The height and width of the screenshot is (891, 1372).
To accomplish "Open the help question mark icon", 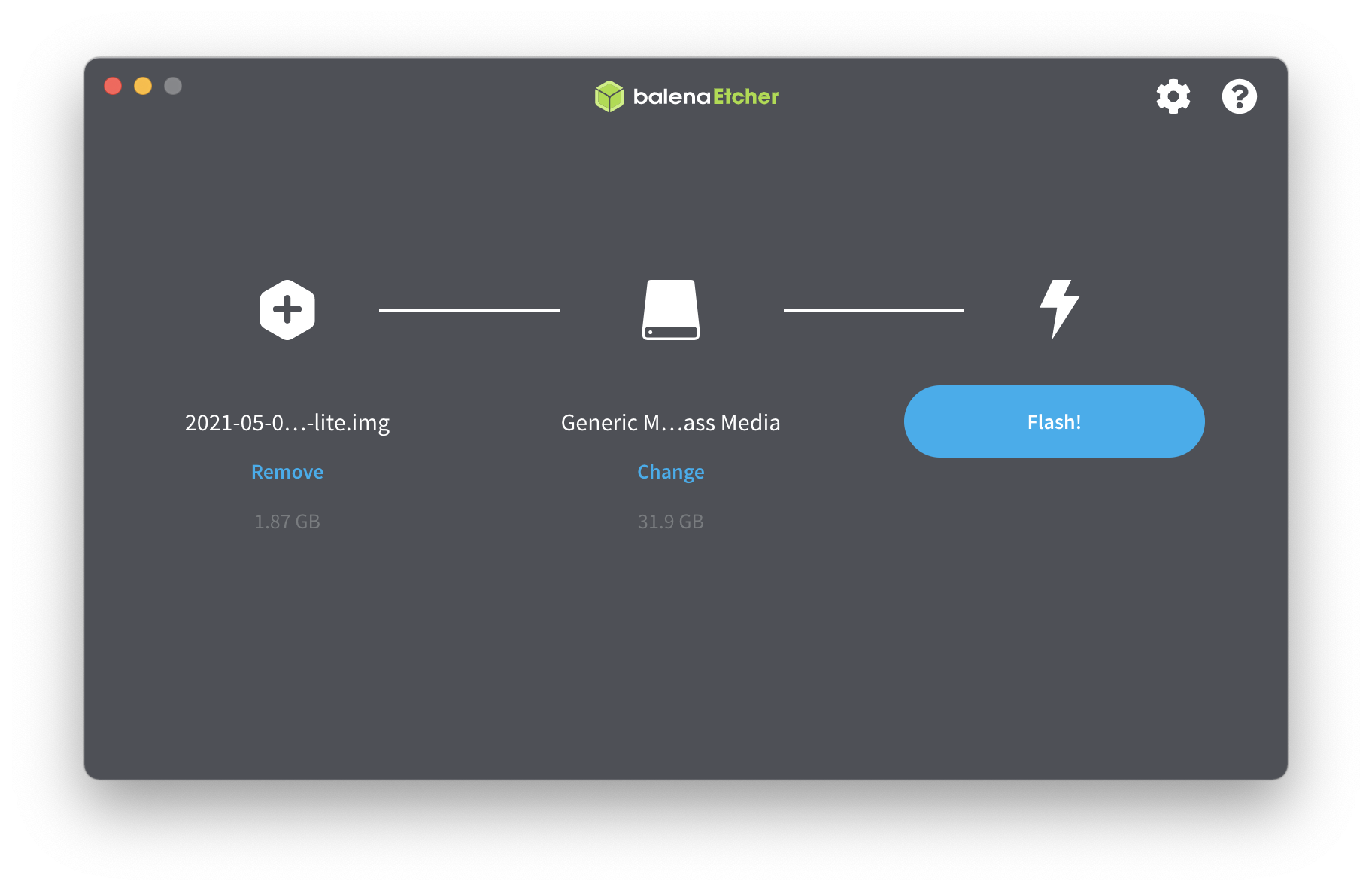I will pos(1239,96).
